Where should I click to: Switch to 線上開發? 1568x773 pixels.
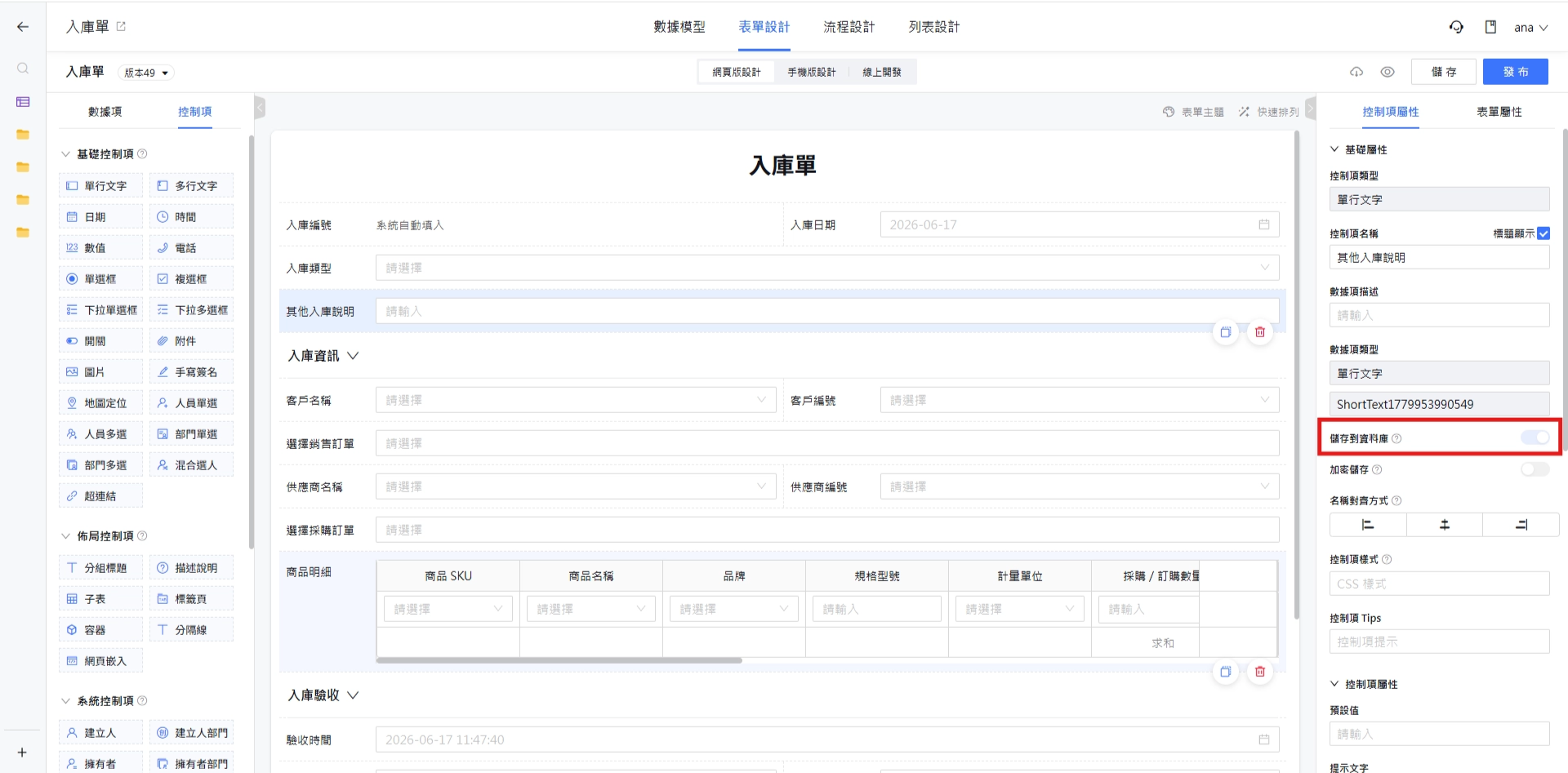point(882,72)
